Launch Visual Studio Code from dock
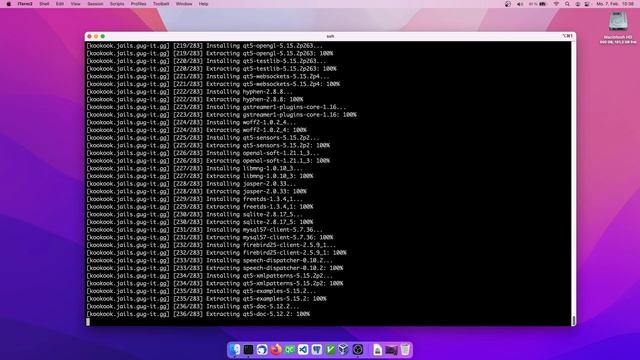The width and height of the screenshot is (640, 360). tap(303, 350)
